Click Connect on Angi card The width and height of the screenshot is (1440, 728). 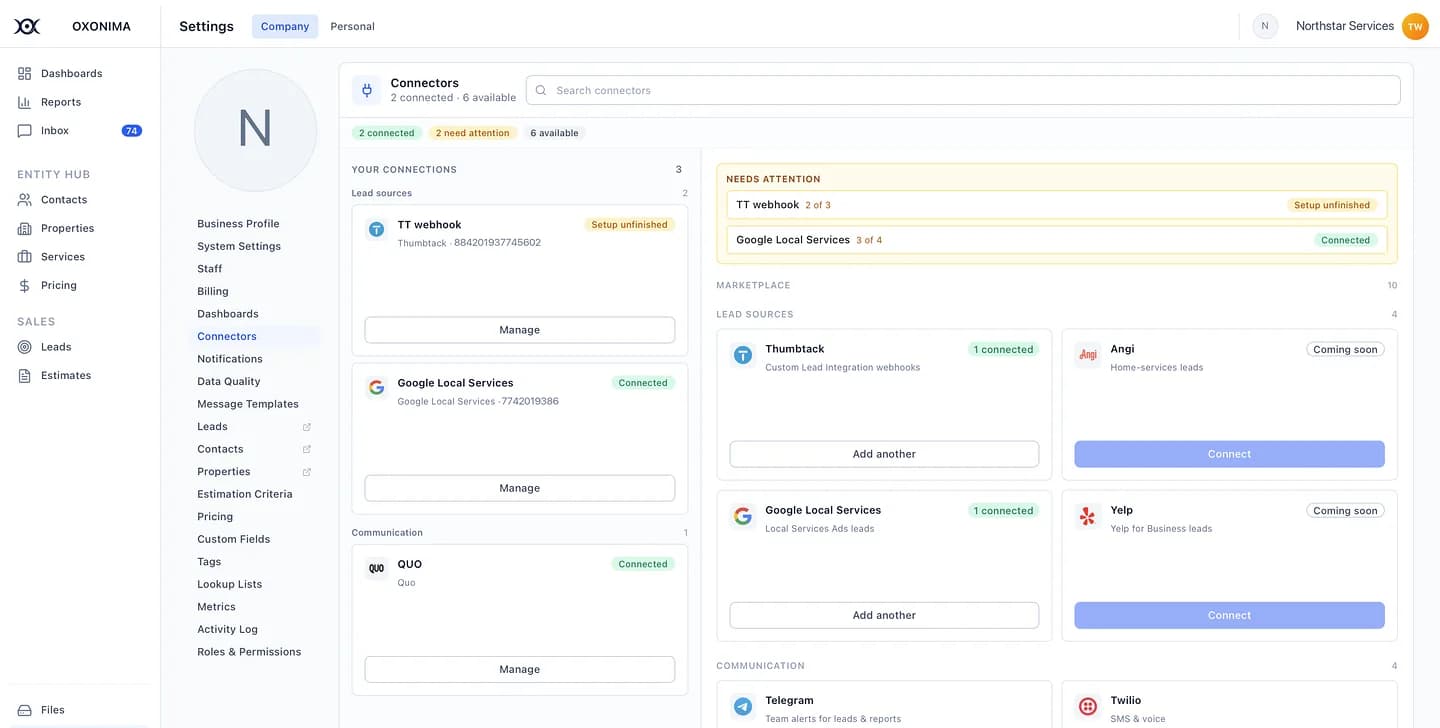1229,454
